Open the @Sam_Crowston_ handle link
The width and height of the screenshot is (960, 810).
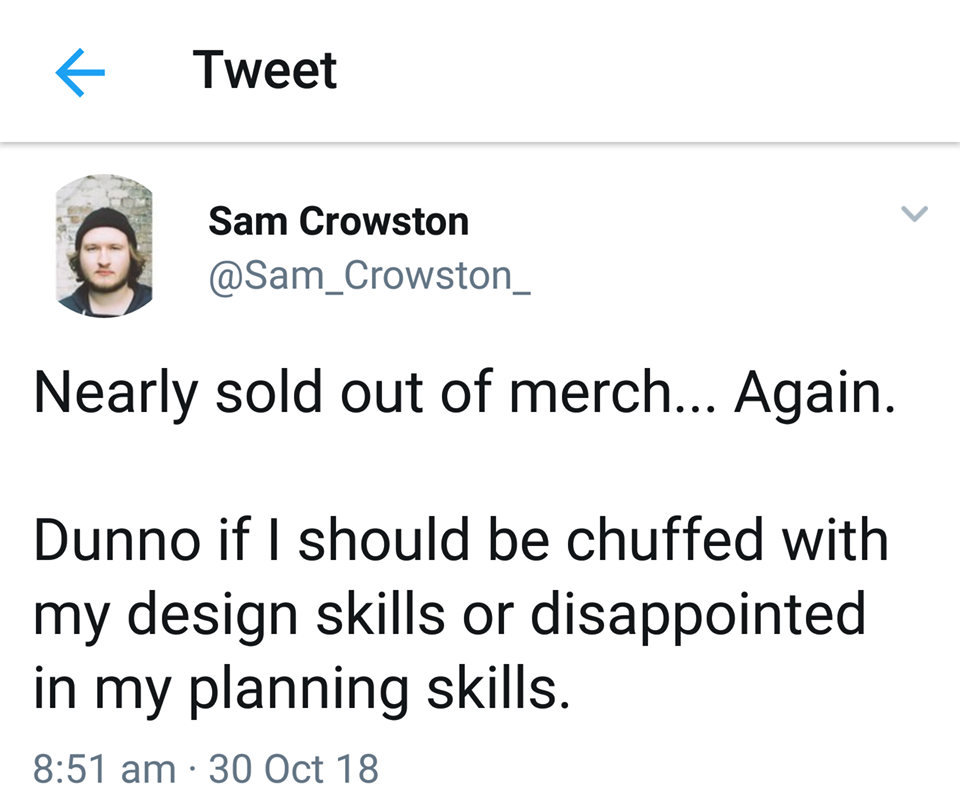pos(368,275)
